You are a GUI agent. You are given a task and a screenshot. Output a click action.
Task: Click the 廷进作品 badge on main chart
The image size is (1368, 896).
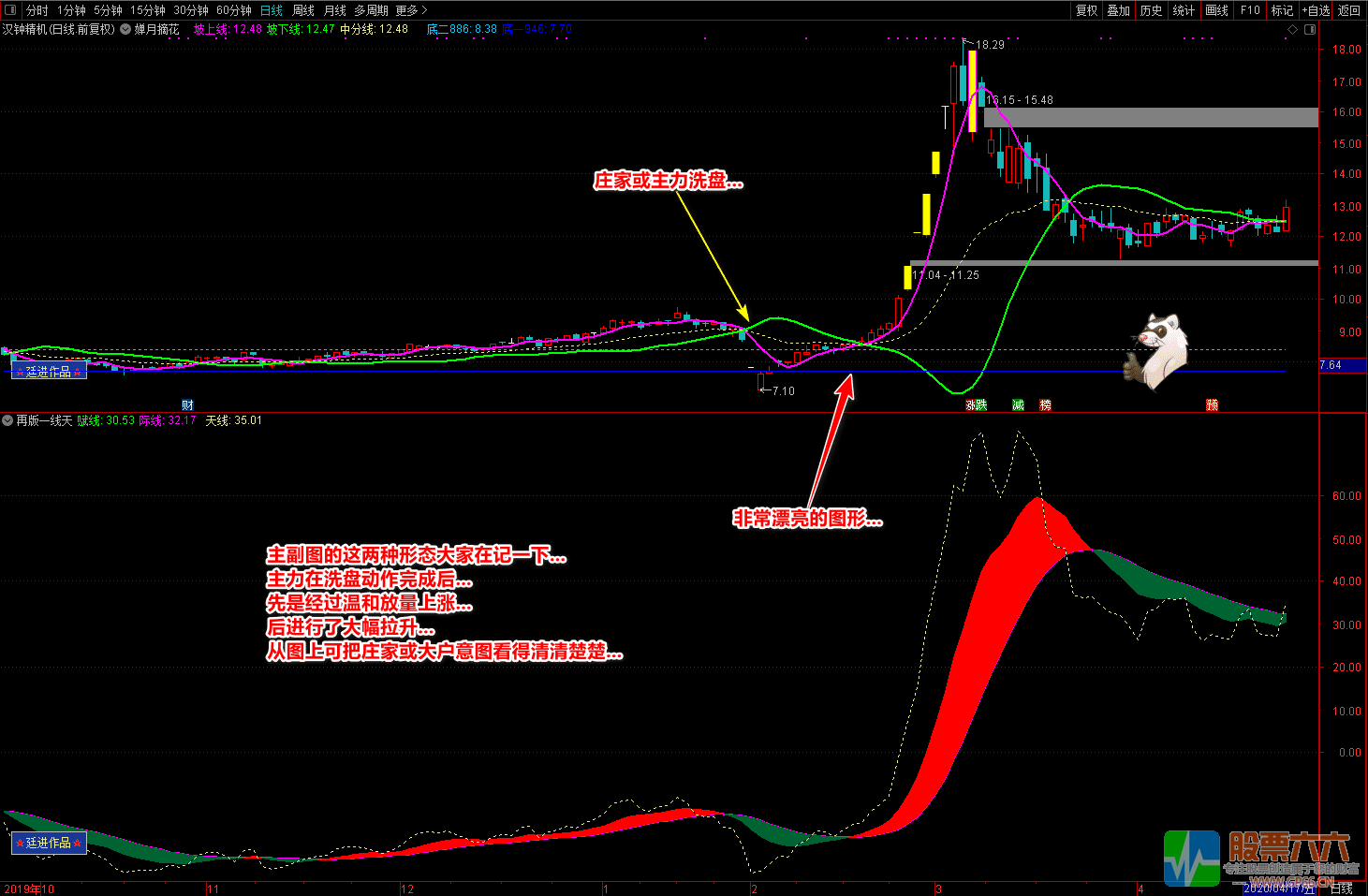(x=49, y=372)
